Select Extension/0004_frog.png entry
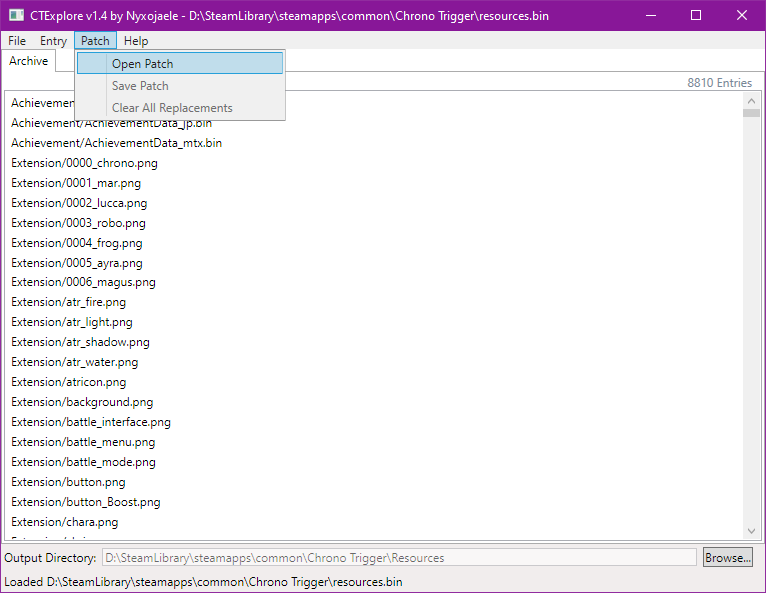766x593 pixels. (x=77, y=243)
